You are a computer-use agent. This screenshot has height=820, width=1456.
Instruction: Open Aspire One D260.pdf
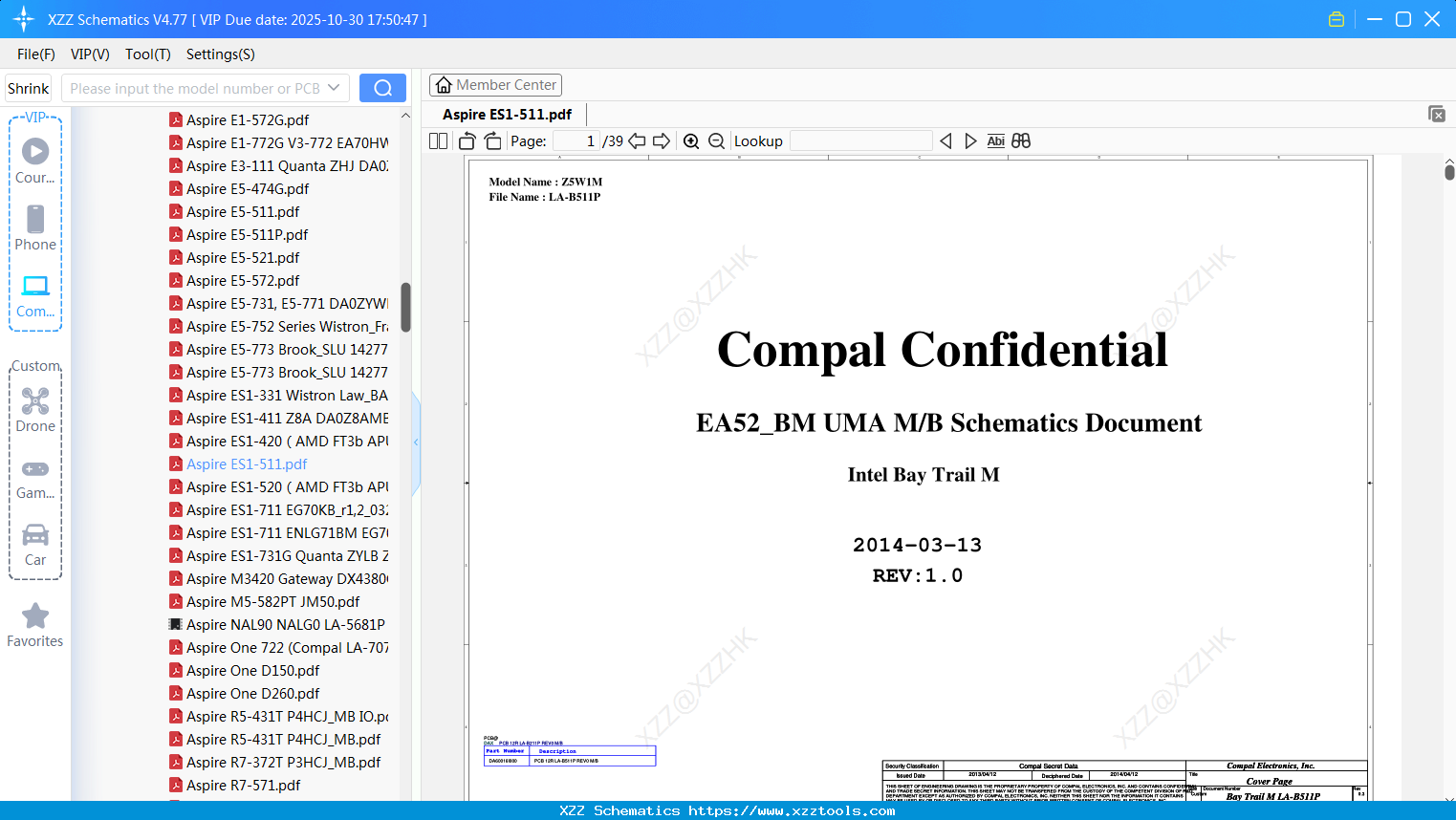coord(253,693)
